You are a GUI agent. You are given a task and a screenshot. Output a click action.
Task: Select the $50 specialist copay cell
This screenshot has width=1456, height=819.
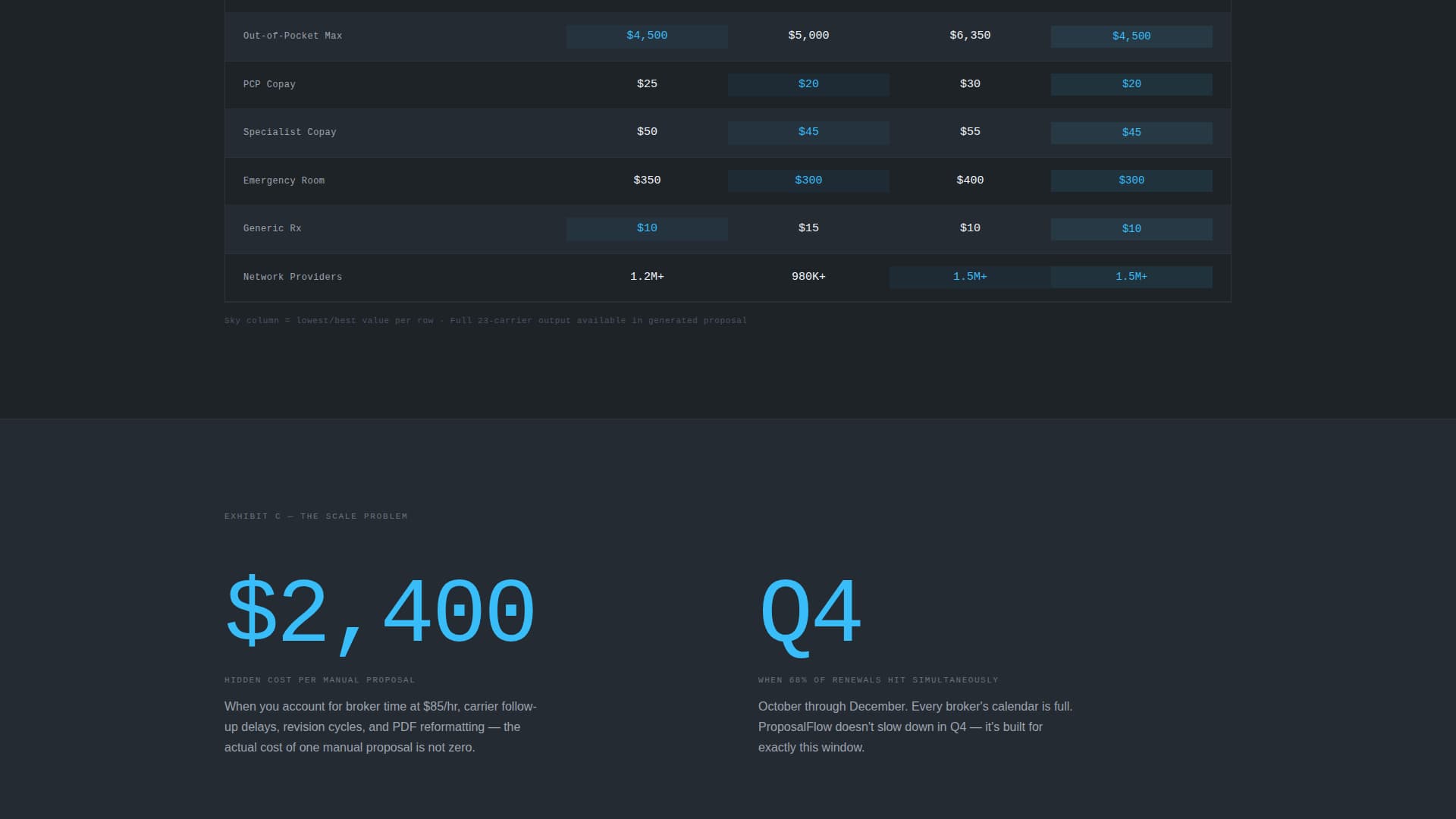pos(647,132)
